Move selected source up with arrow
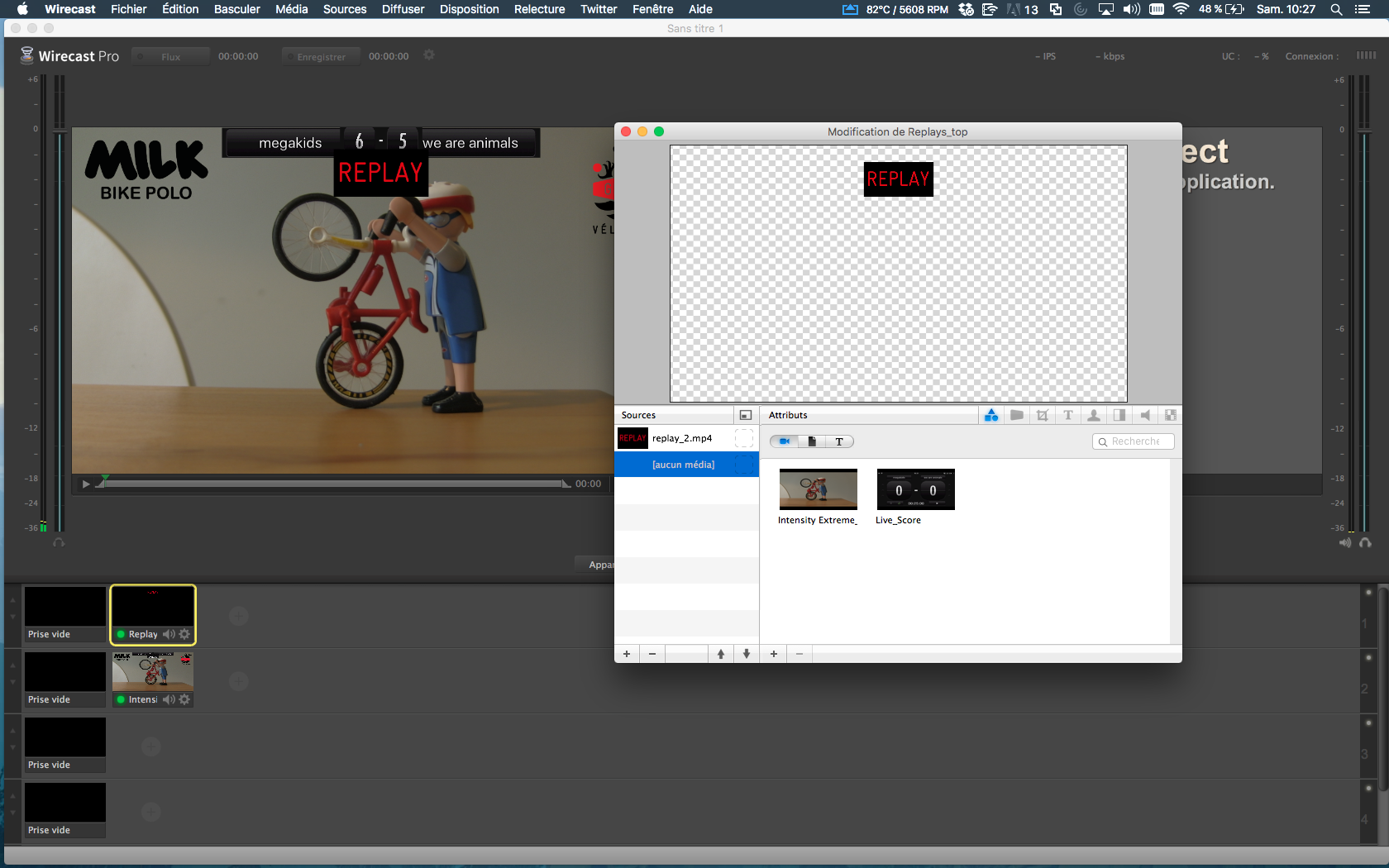Image resolution: width=1389 pixels, height=868 pixels. click(x=720, y=654)
